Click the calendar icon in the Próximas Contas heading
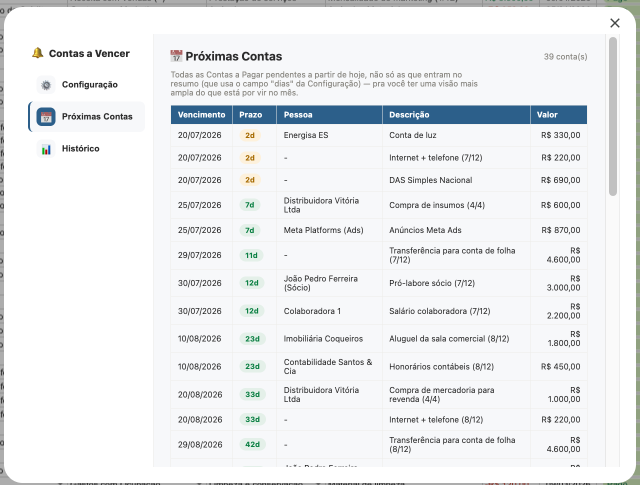The width and height of the screenshot is (640, 485). click(176, 56)
